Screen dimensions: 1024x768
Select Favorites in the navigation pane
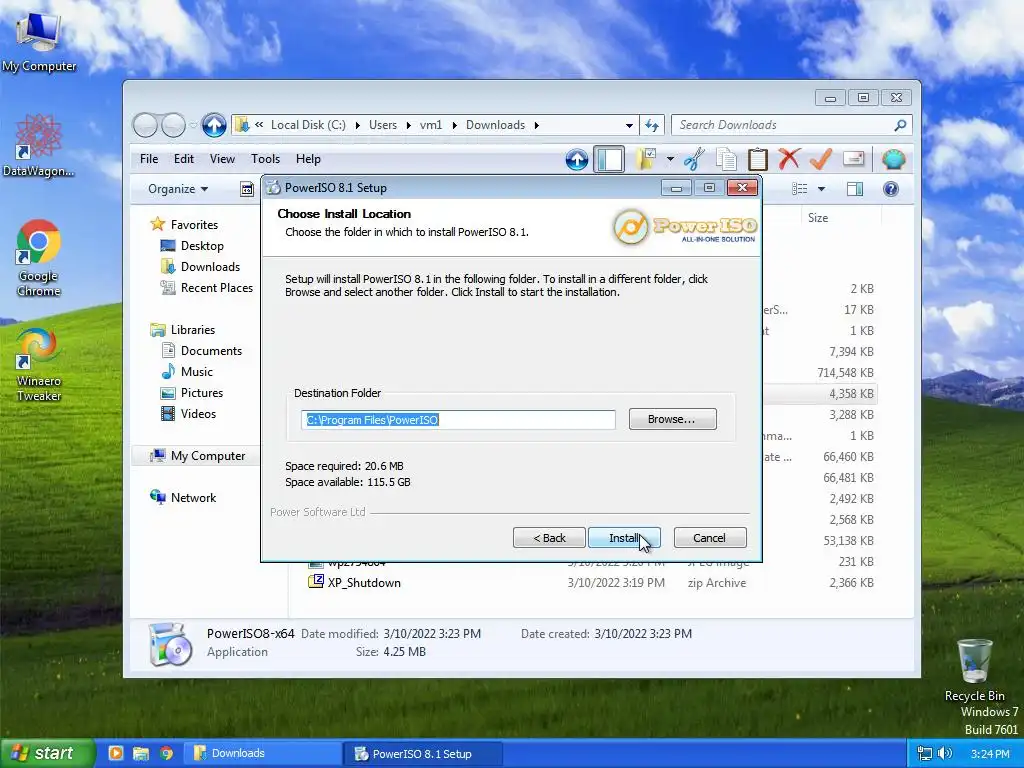click(194, 225)
